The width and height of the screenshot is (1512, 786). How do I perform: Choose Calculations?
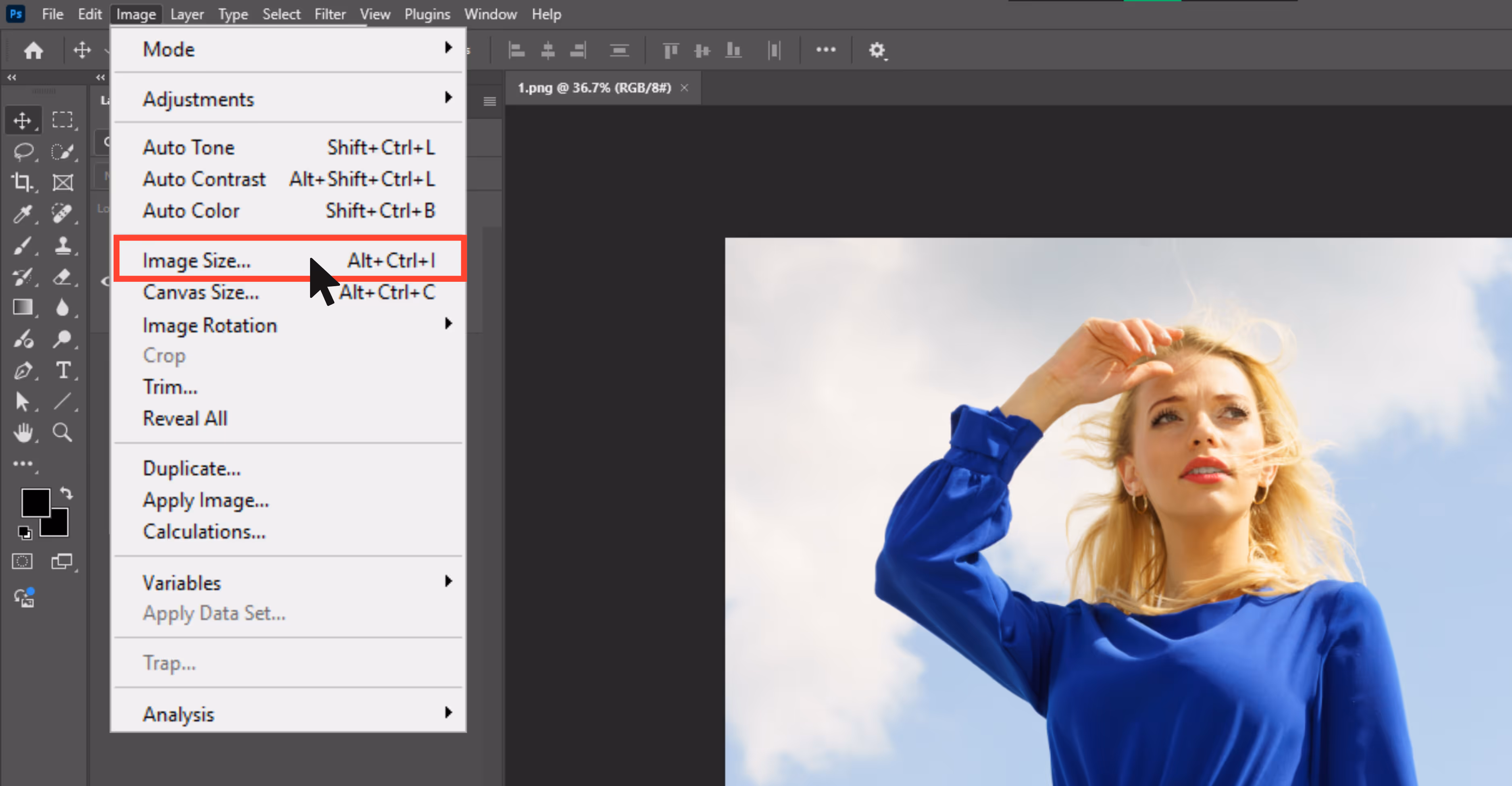click(x=288, y=531)
